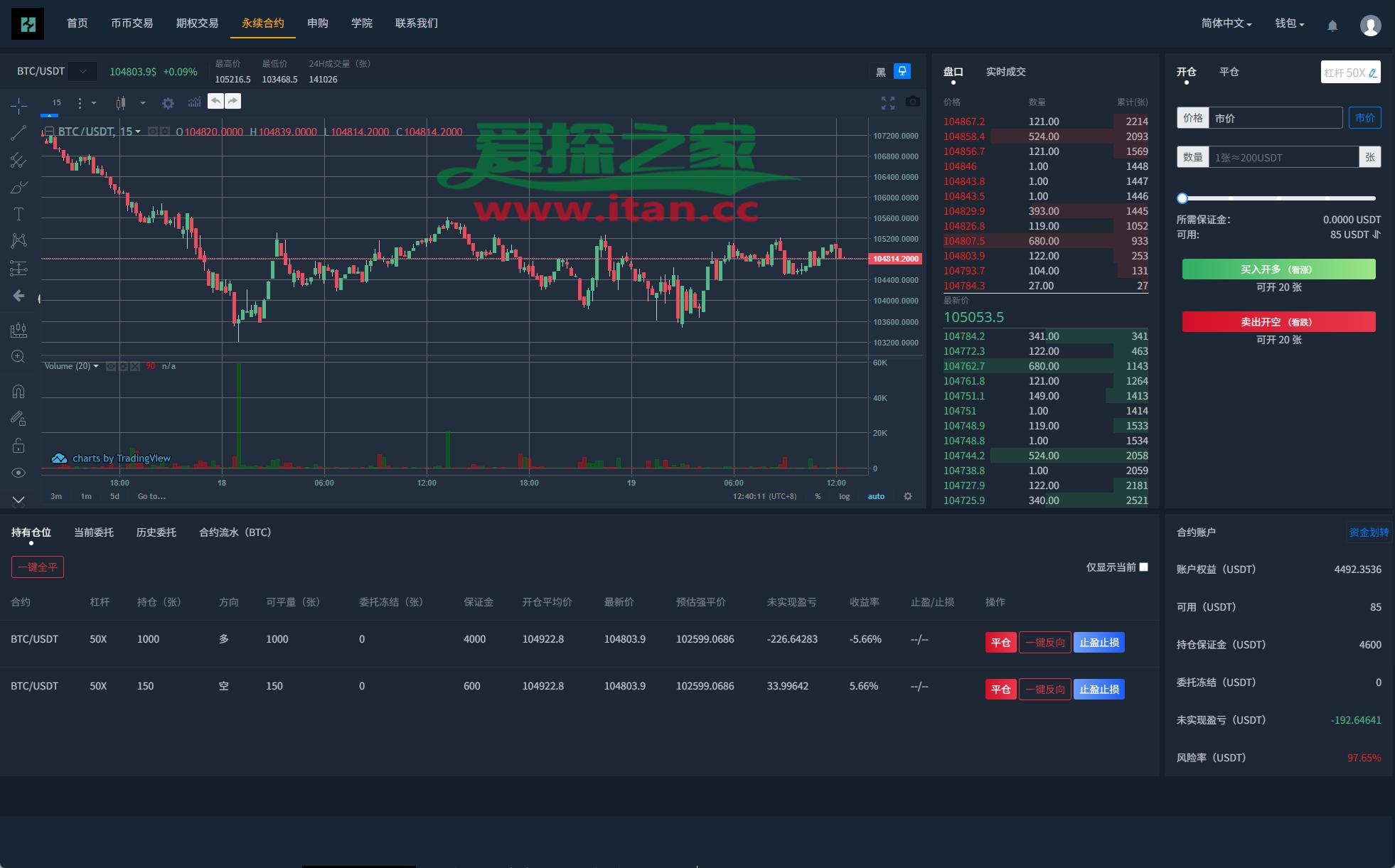Screen dimensions: 1395x868
Task: Select the text annotation tool
Action: (18, 214)
